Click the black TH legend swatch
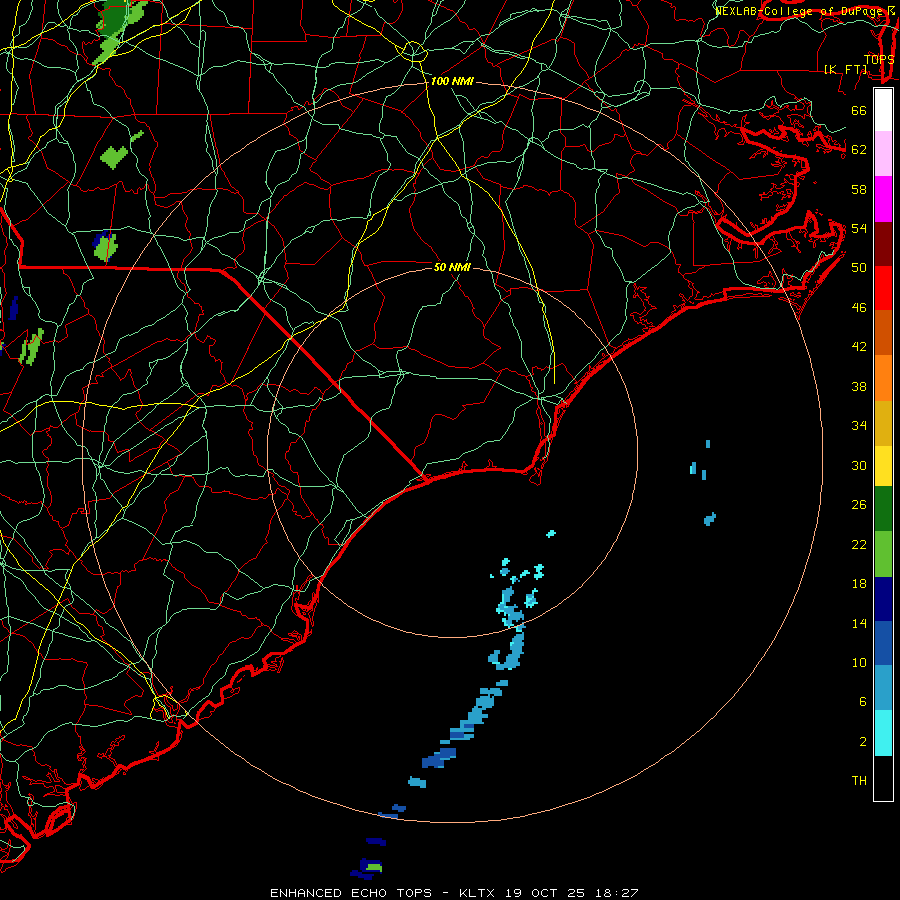Viewport: 900px width, 900px height. click(x=883, y=778)
